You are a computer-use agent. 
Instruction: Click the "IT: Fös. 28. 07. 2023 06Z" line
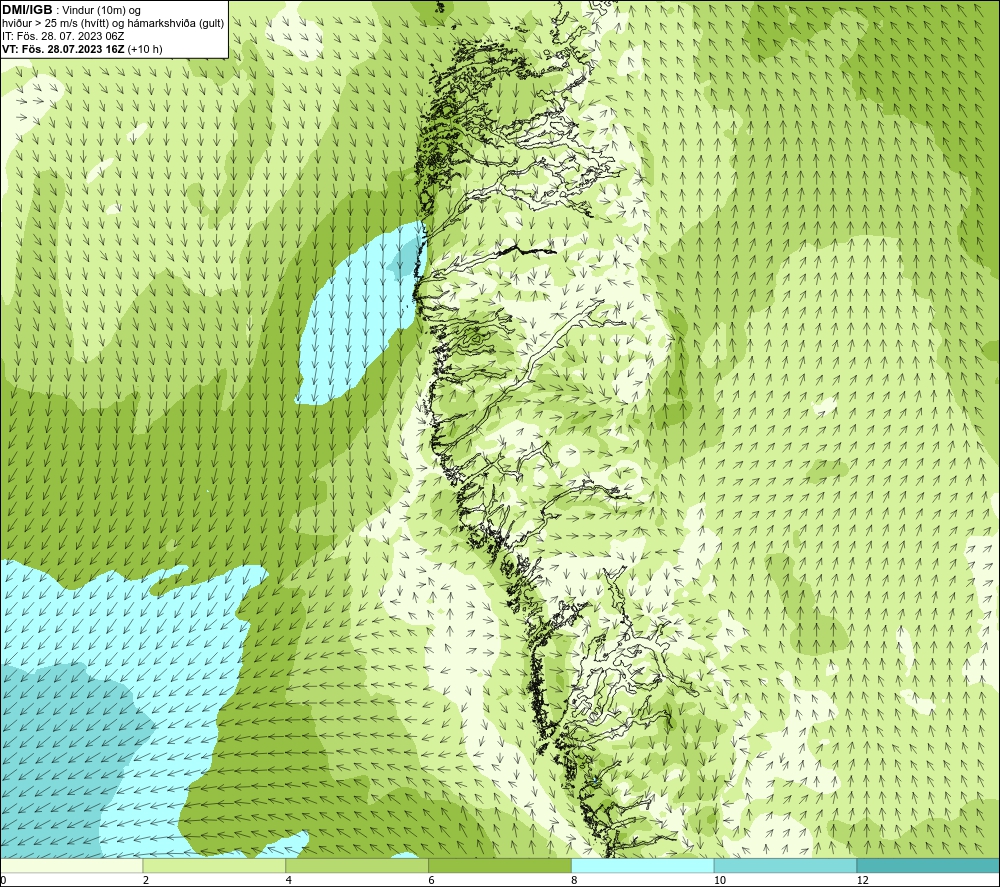click(x=63, y=36)
